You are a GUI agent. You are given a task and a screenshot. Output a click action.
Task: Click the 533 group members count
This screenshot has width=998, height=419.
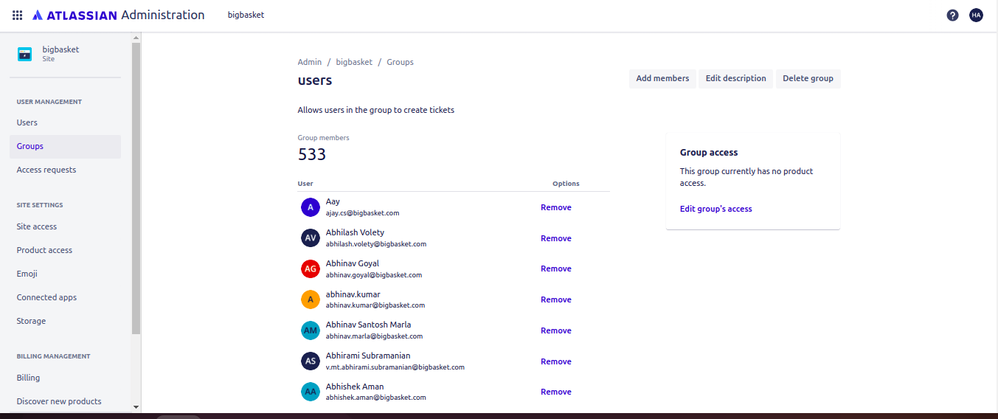click(x=312, y=154)
